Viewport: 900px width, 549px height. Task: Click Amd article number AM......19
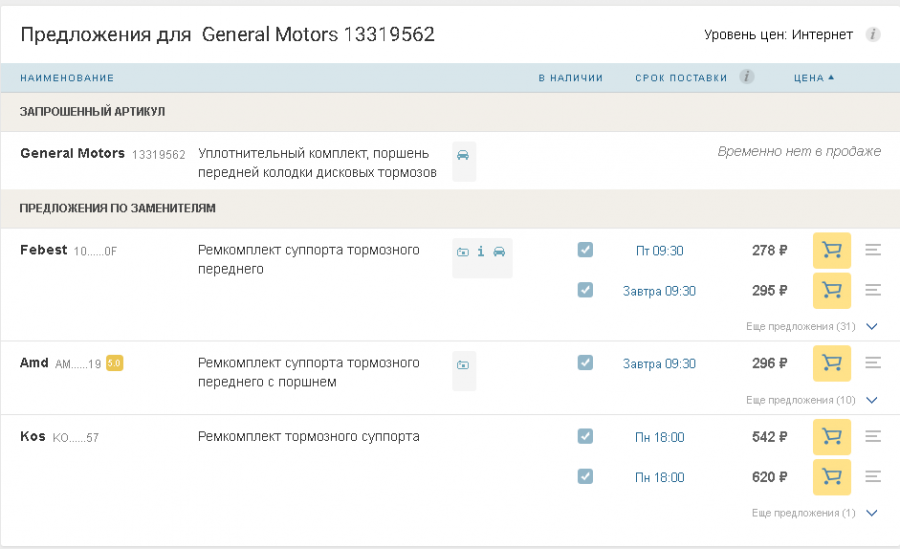point(78,364)
